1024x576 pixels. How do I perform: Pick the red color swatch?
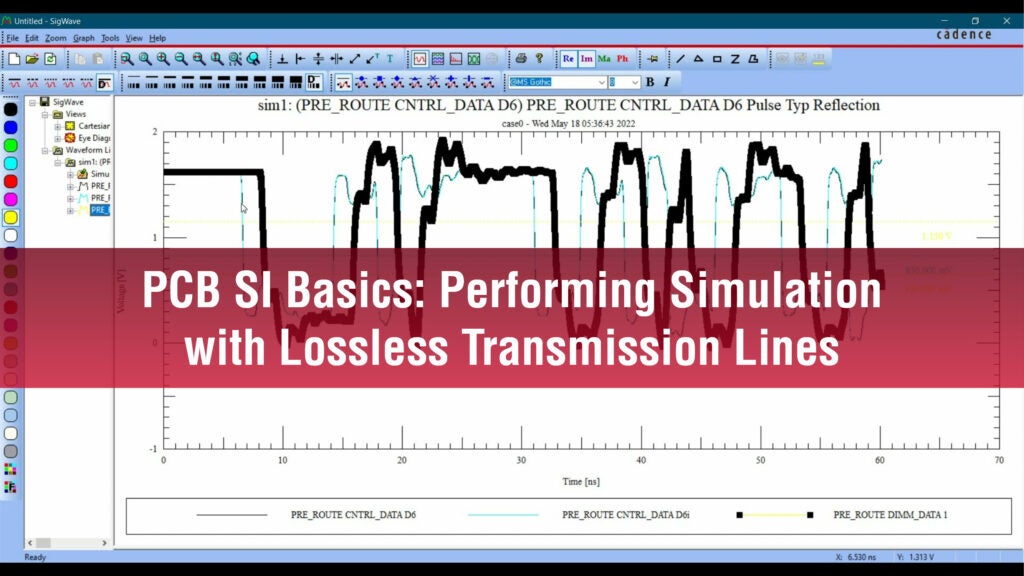tap(11, 181)
